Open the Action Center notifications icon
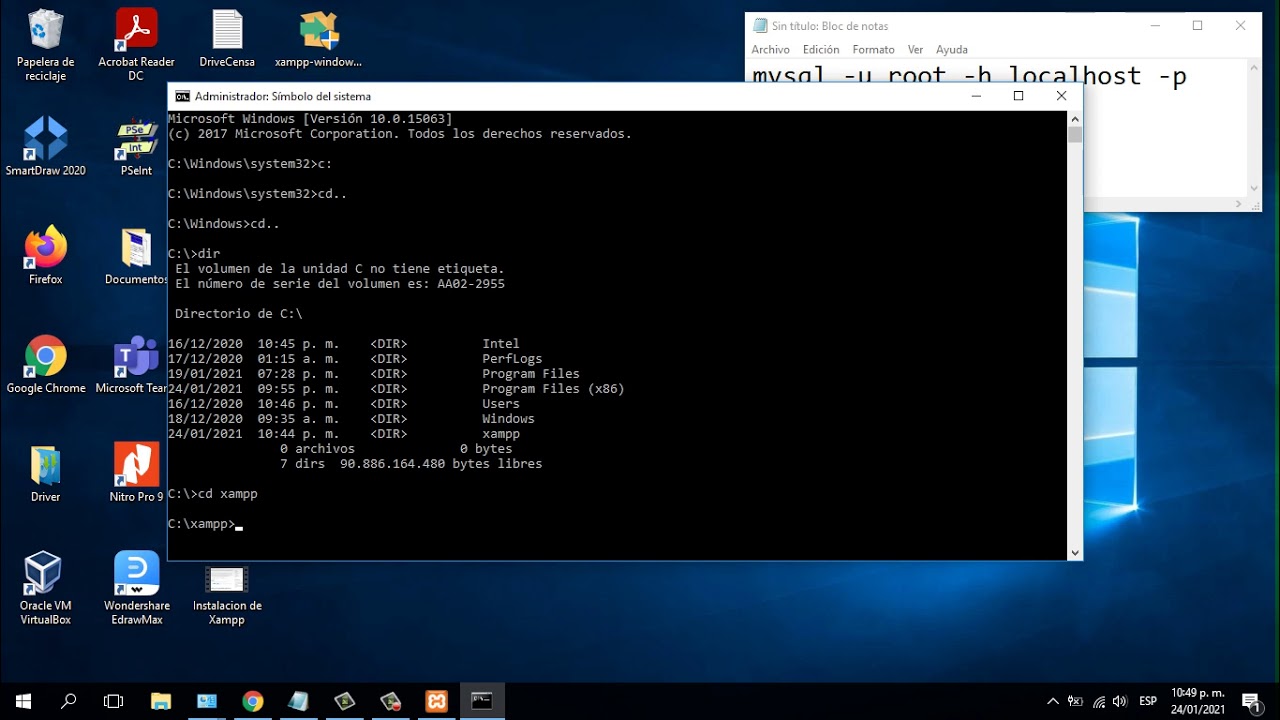Screen dimensions: 1280x720 coord(1250,701)
